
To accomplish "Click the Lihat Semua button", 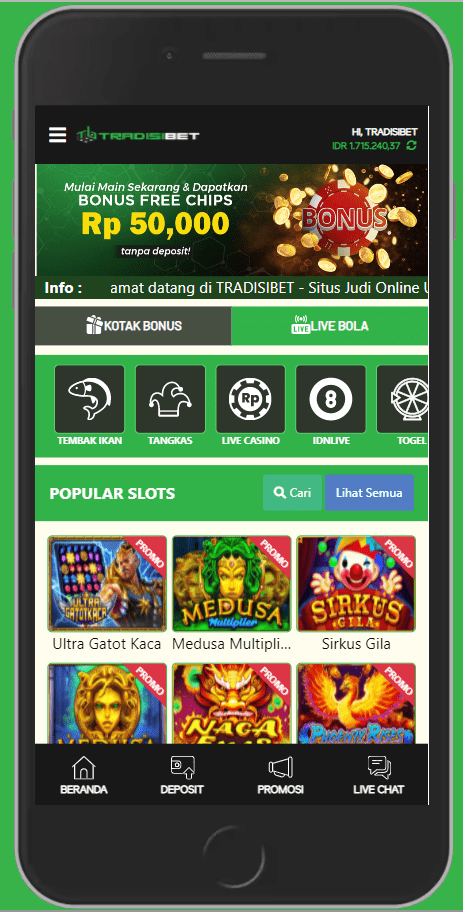I will [x=369, y=493].
